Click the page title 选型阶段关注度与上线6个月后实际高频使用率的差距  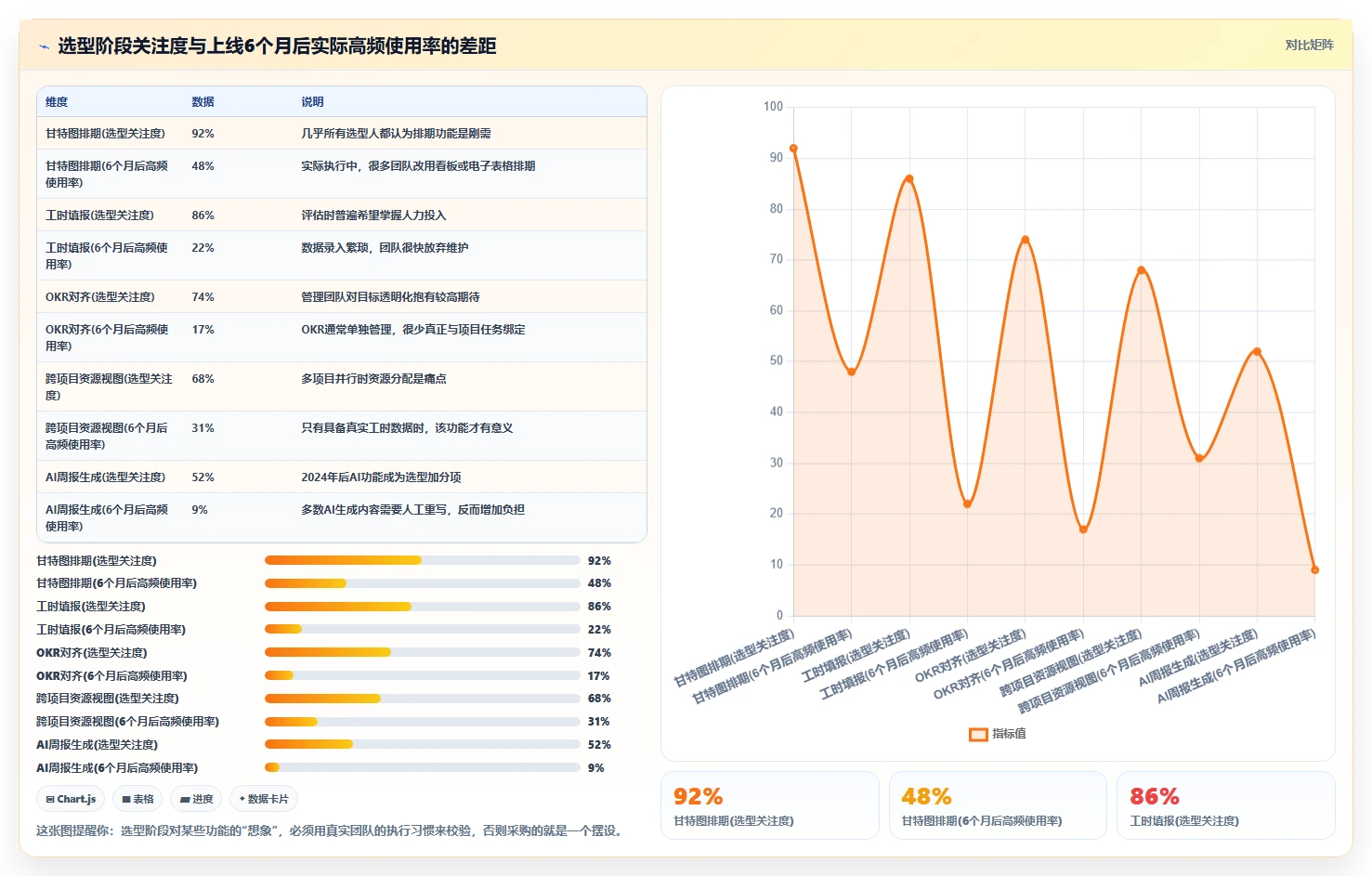tap(277, 46)
